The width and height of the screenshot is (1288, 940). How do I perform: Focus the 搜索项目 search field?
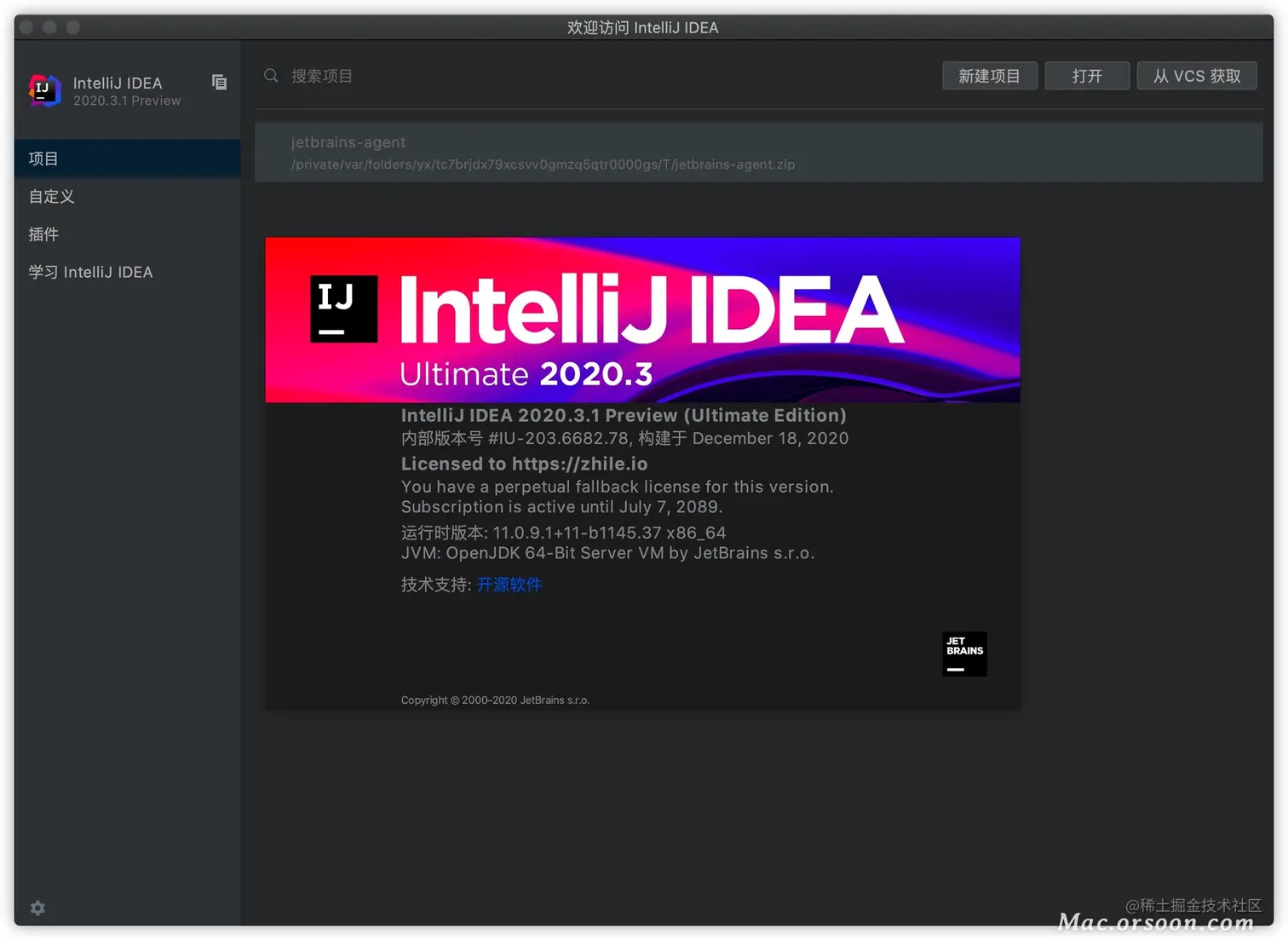tap(596, 76)
